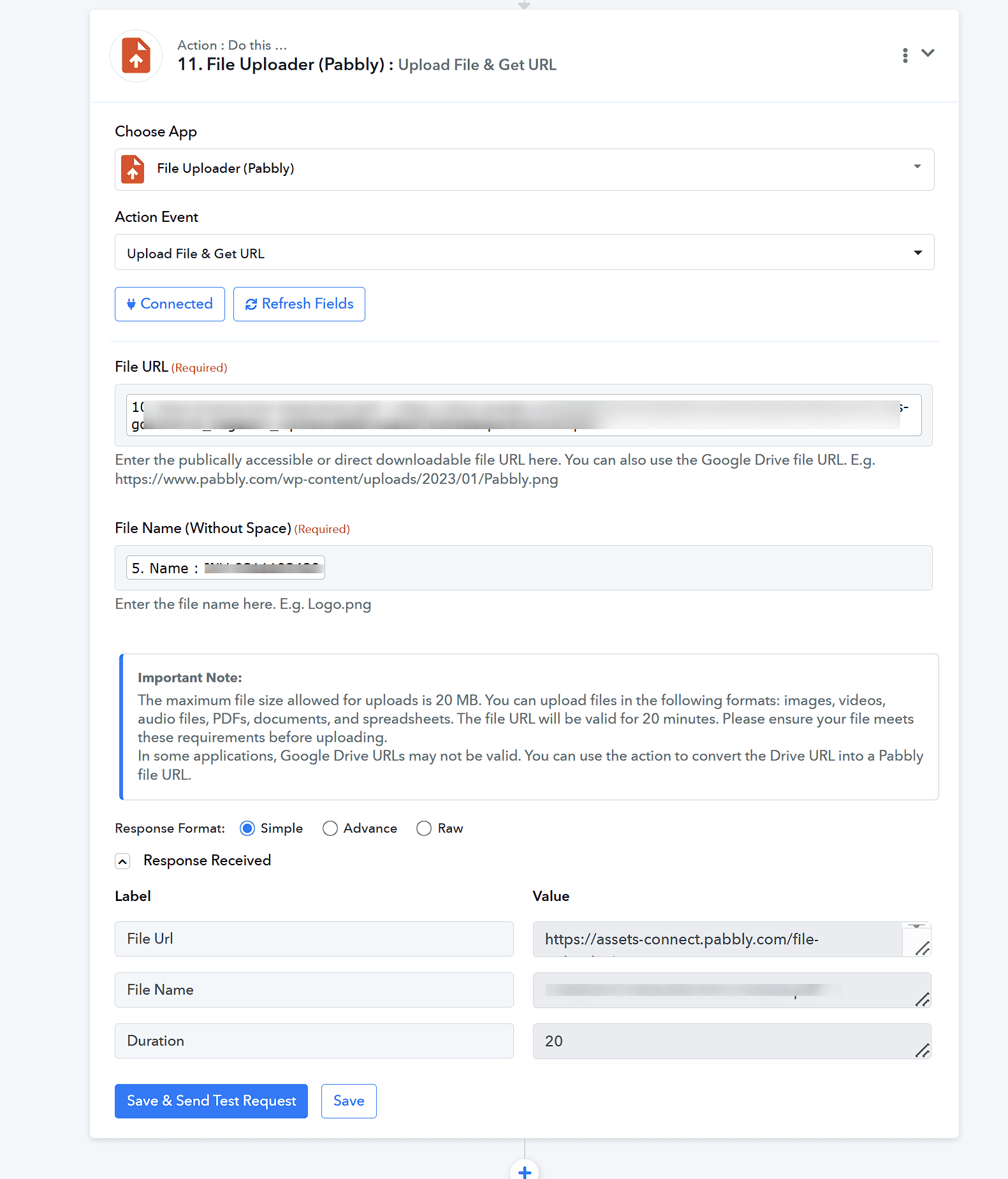The image size is (1008, 1179).
Task: Click Save & Send Test Request
Action: click(x=211, y=1101)
